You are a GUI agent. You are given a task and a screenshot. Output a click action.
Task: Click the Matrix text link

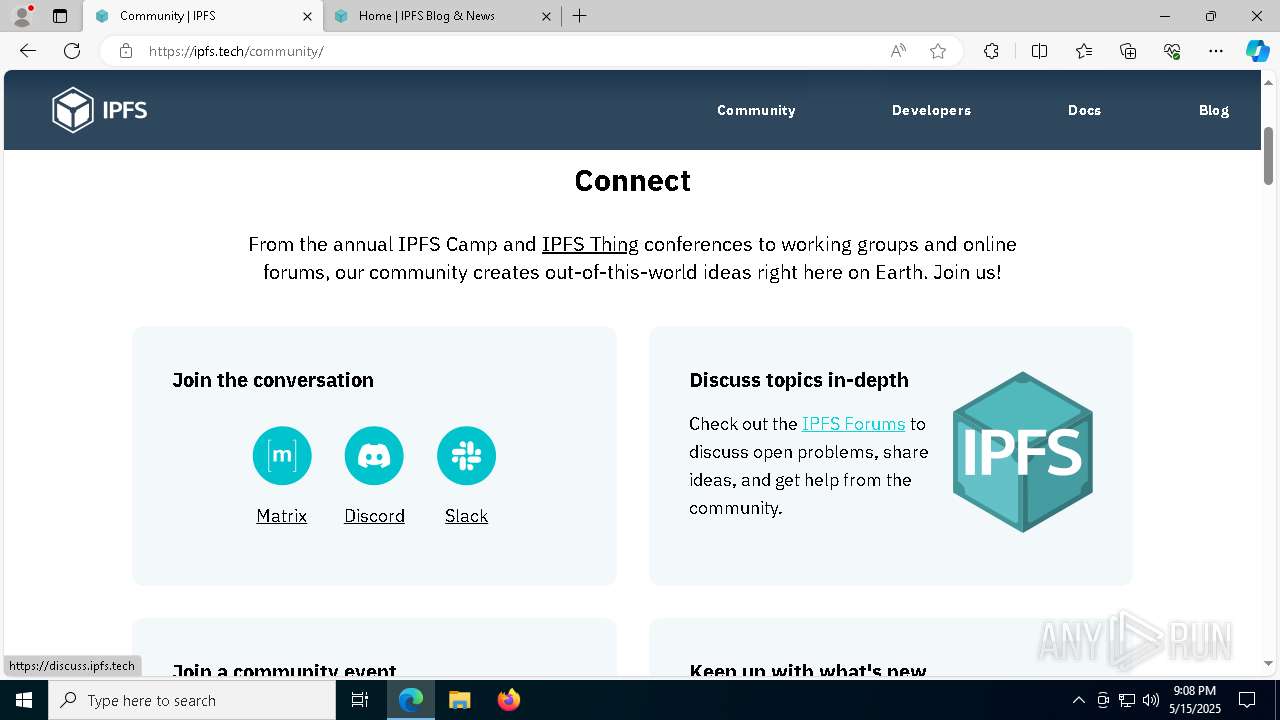point(282,516)
